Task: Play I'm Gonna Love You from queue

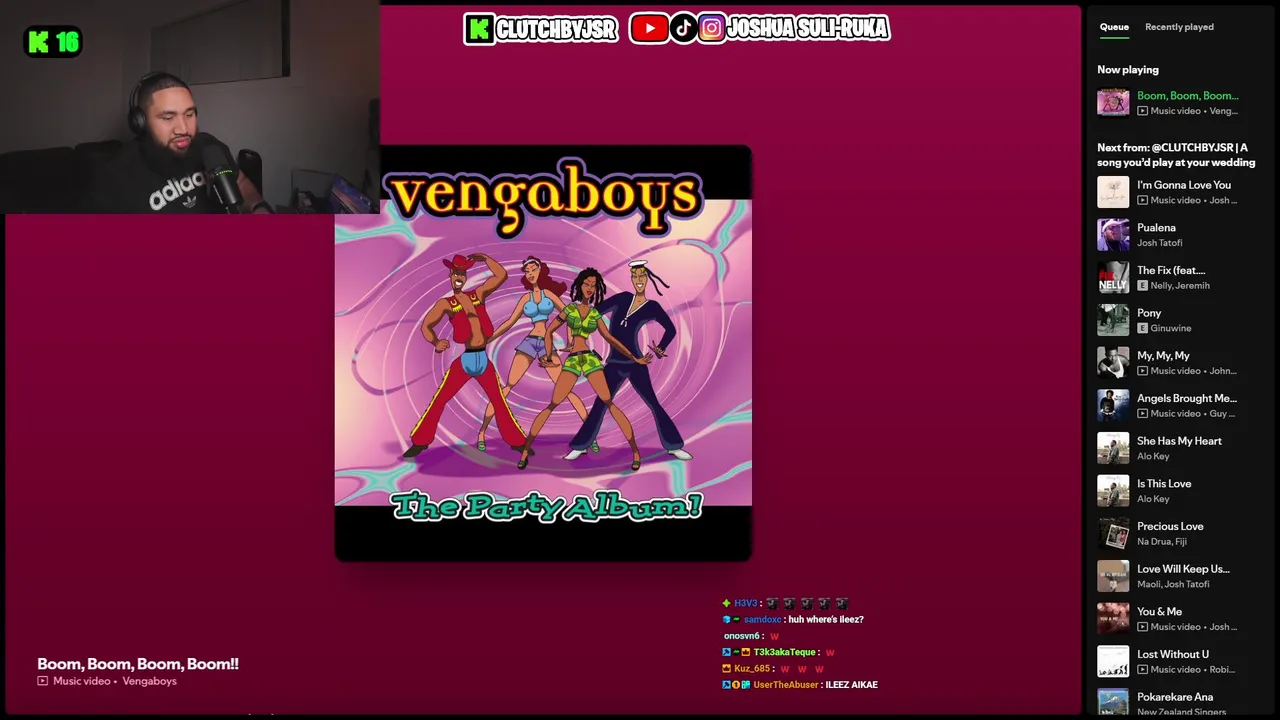Action: 1184,185
